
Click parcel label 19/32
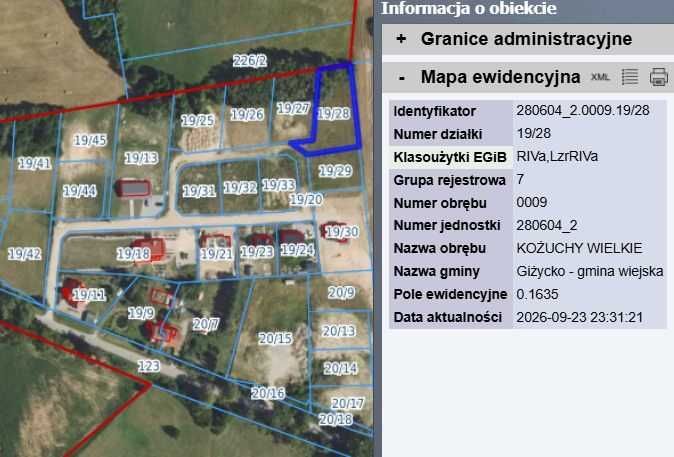tap(240, 187)
